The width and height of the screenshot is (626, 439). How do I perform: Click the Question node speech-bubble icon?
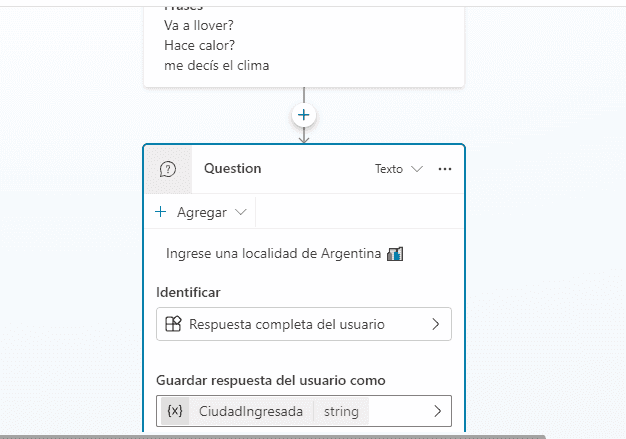[x=168, y=169]
